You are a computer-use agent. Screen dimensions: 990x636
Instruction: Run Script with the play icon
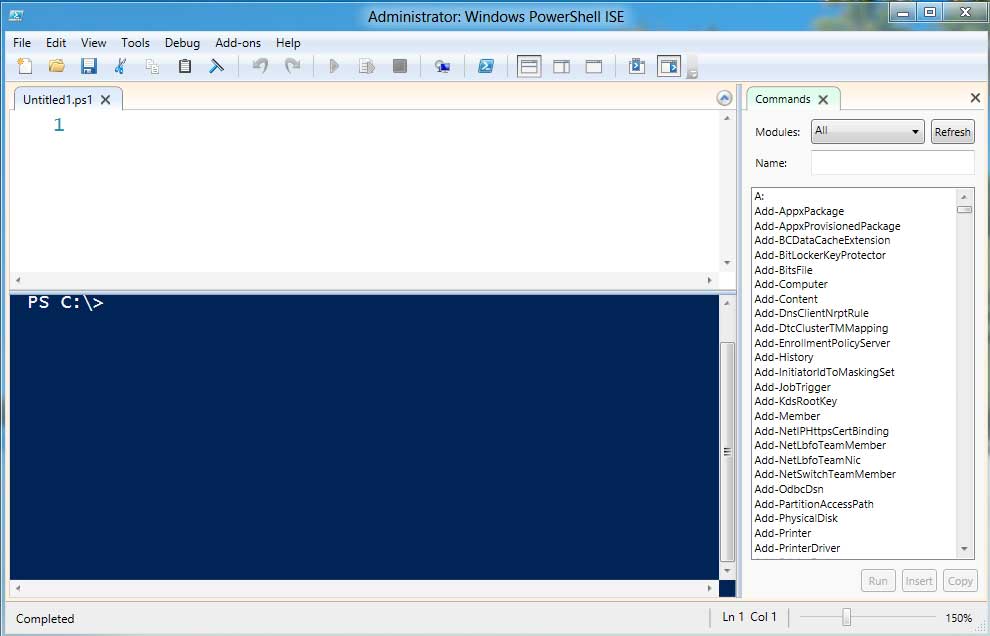pyautogui.click(x=334, y=66)
